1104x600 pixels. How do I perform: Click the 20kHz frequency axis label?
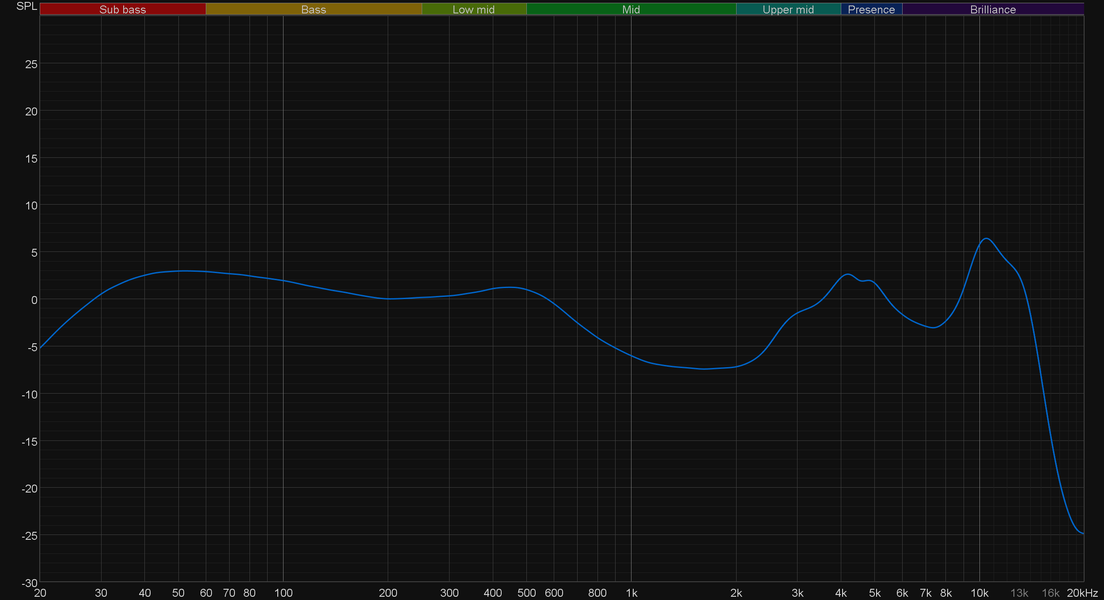point(1082,593)
